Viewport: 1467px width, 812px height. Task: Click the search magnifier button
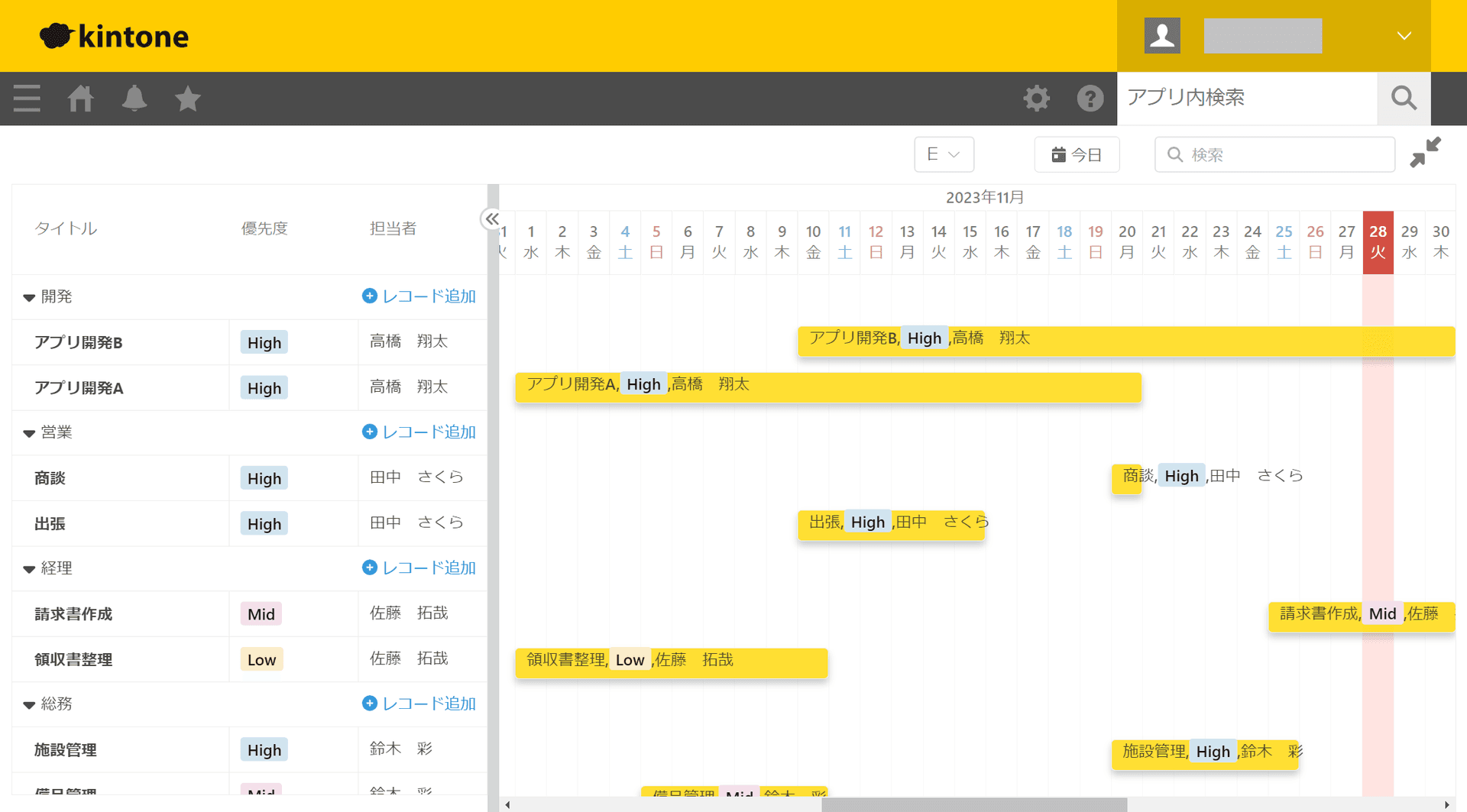click(x=1404, y=98)
